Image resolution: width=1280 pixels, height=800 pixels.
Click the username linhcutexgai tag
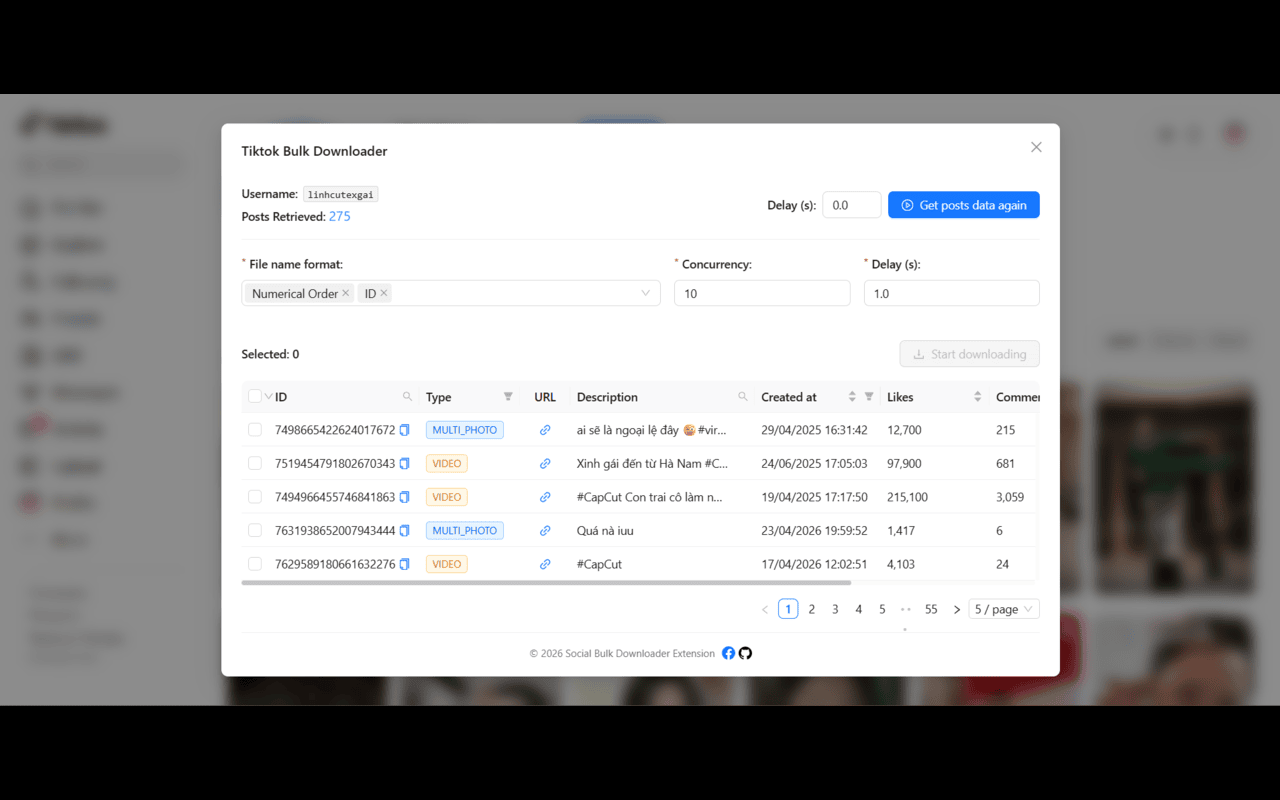click(341, 195)
